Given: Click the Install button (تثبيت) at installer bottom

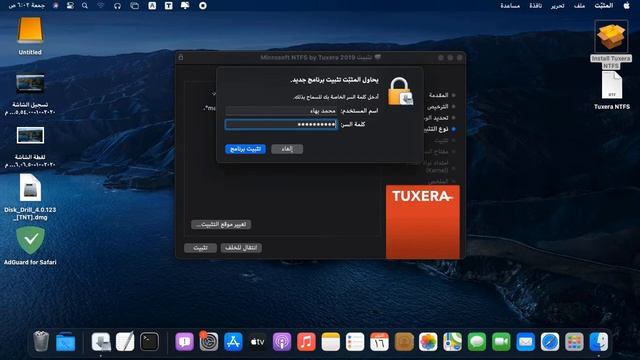Looking at the screenshot, I should click(200, 248).
